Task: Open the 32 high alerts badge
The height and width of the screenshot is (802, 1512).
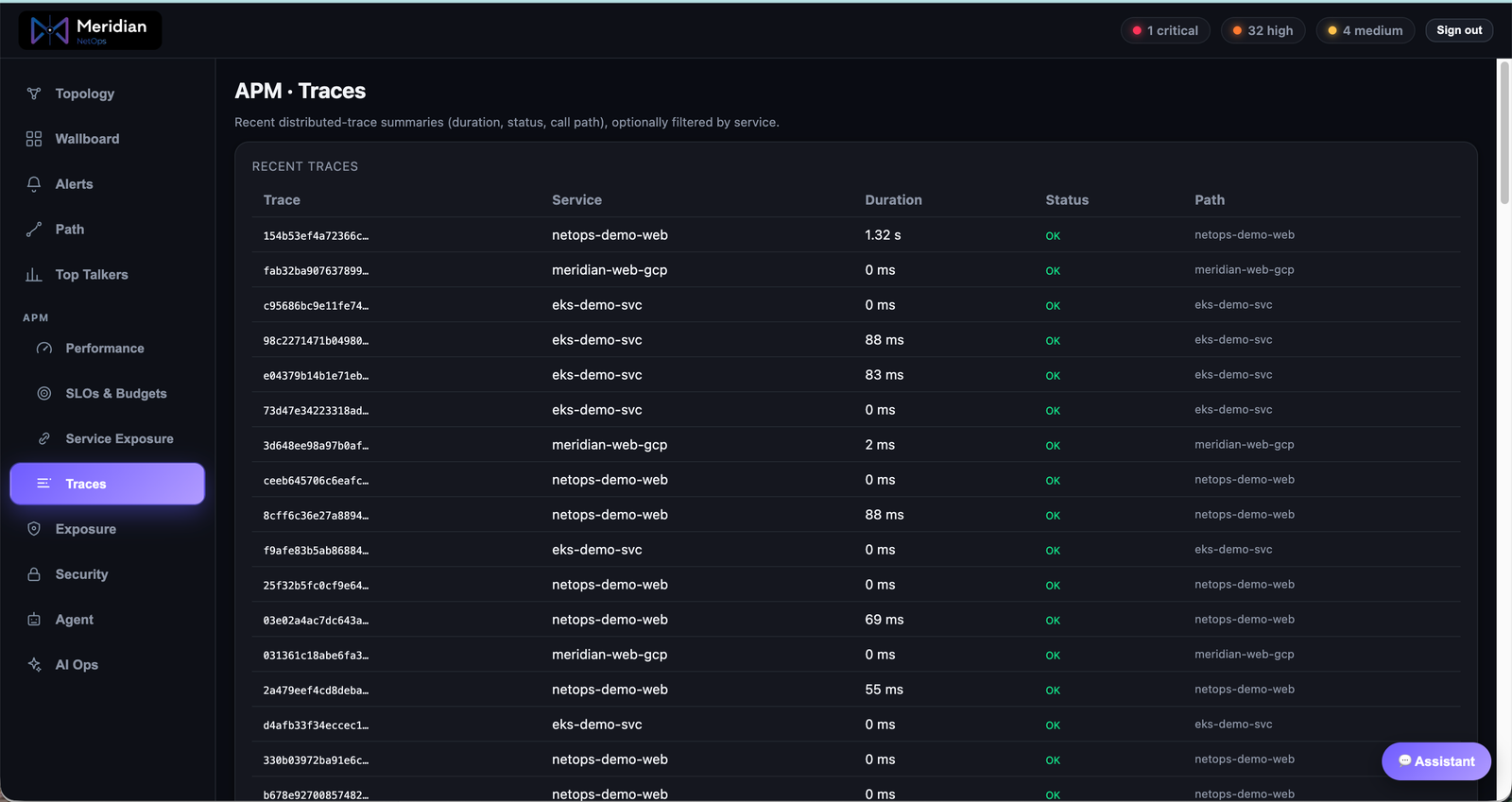Action: 1263,30
